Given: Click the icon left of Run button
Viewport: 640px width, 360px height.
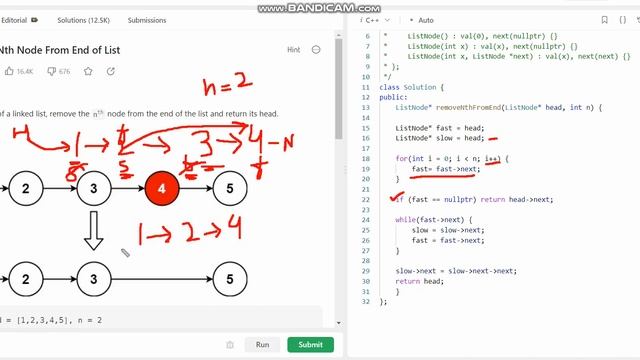Looking at the screenshot, I should point(230,344).
